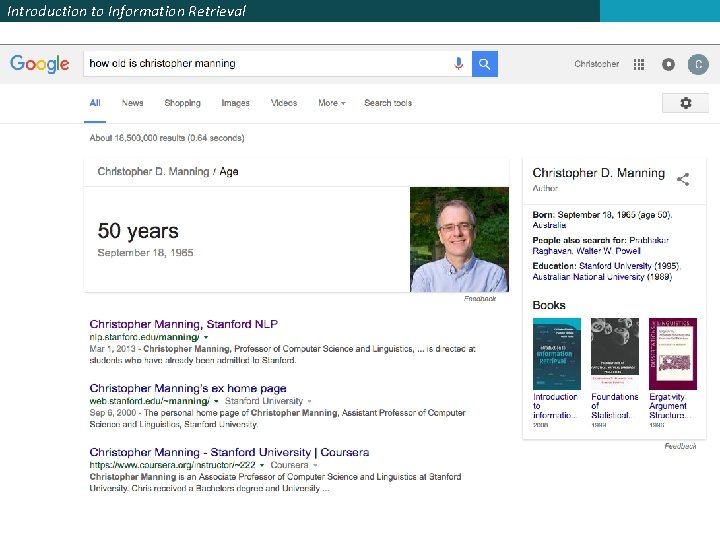
Task: Switch to the News tab
Action: 133,103
